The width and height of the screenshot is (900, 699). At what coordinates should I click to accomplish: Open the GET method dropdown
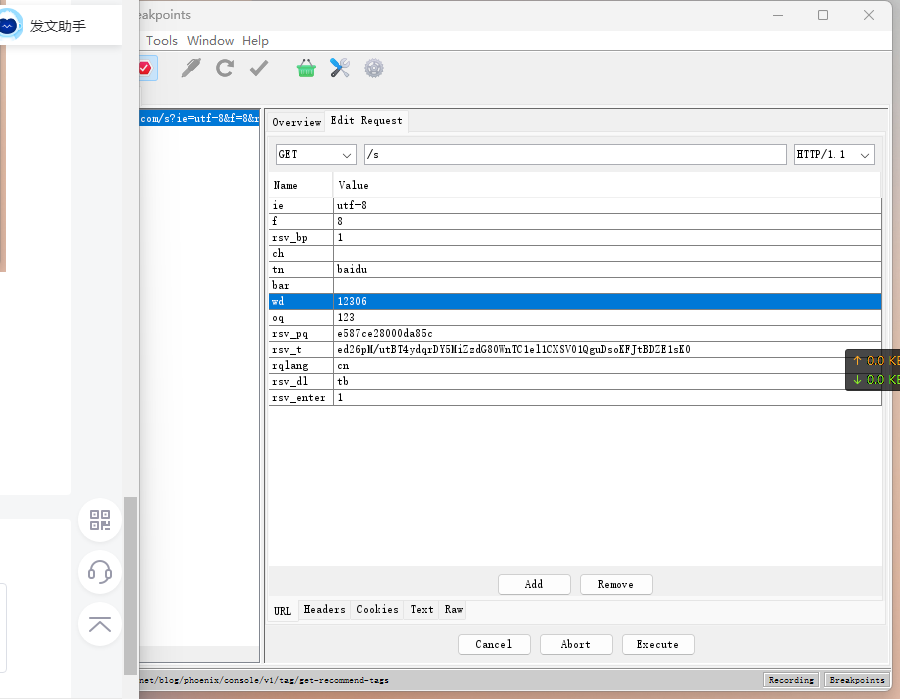coord(316,154)
